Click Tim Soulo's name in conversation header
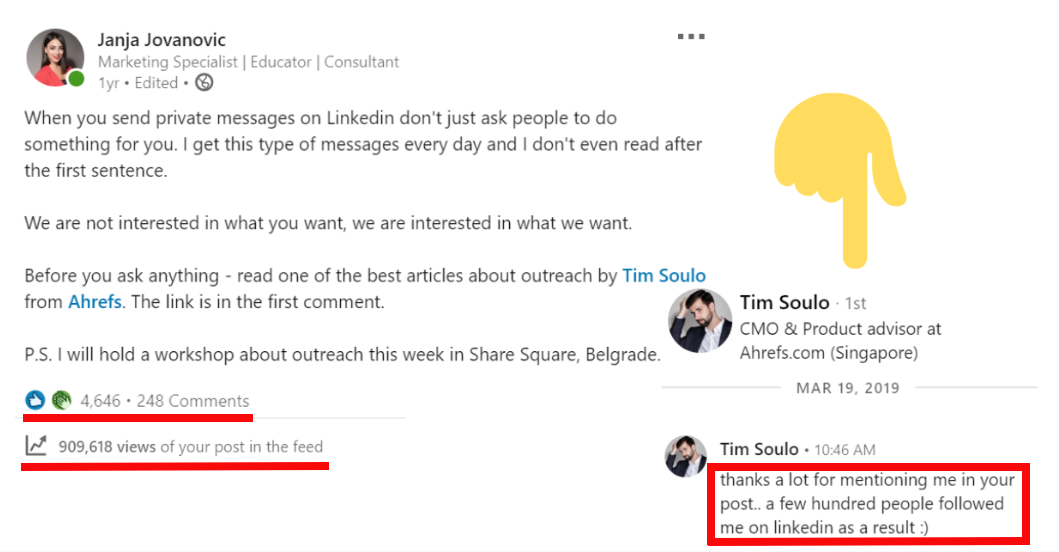 click(x=785, y=302)
